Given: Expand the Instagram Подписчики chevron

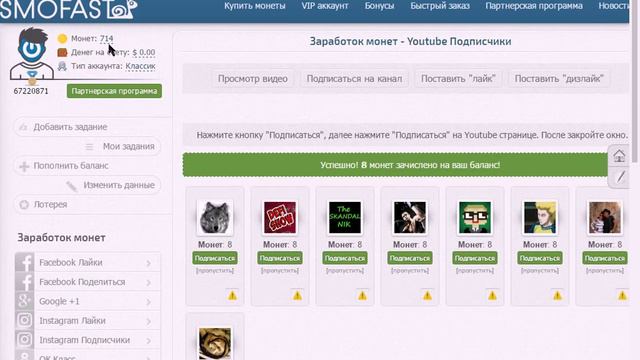Looking at the screenshot, I should point(149,340).
